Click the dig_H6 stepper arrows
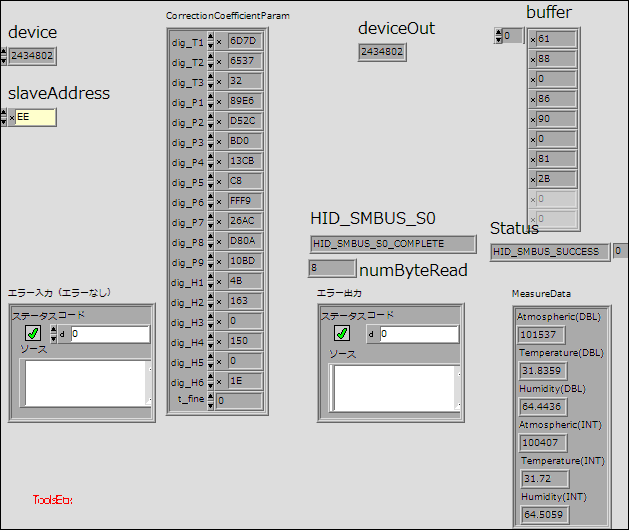Image resolution: width=629 pixels, height=530 pixels. [x=211, y=382]
